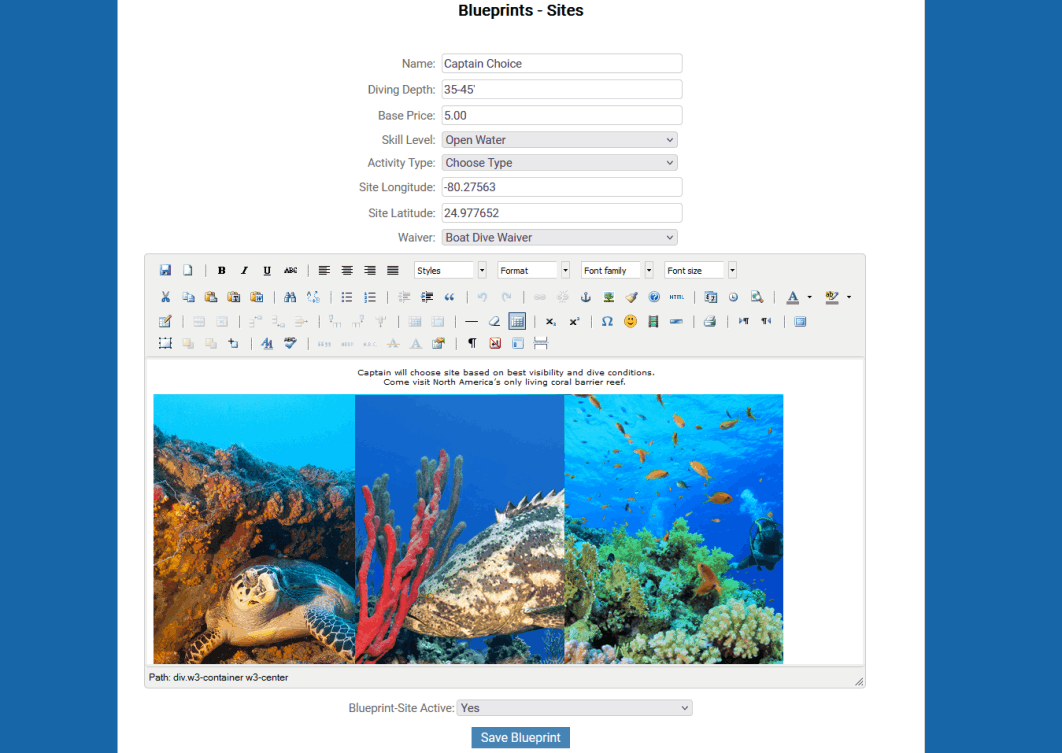Expand the Activity Type dropdown
The height and width of the screenshot is (753, 1062).
point(559,163)
